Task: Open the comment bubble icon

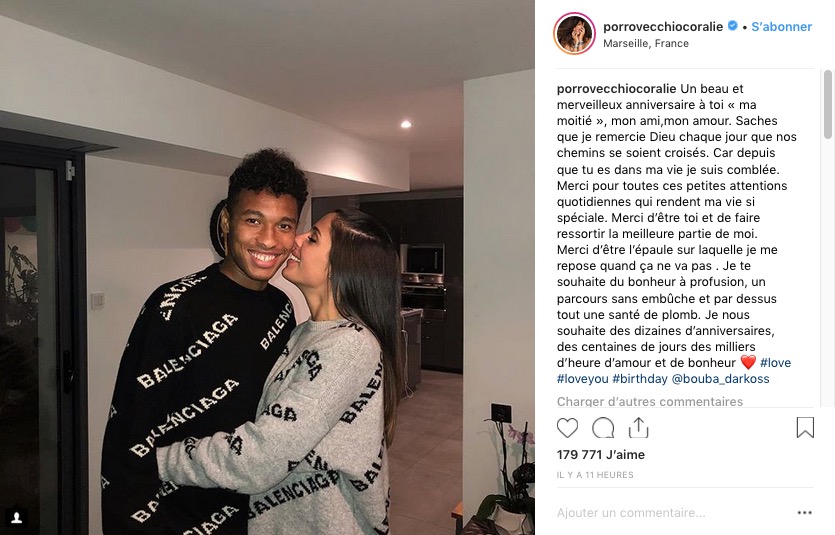Action: point(603,428)
